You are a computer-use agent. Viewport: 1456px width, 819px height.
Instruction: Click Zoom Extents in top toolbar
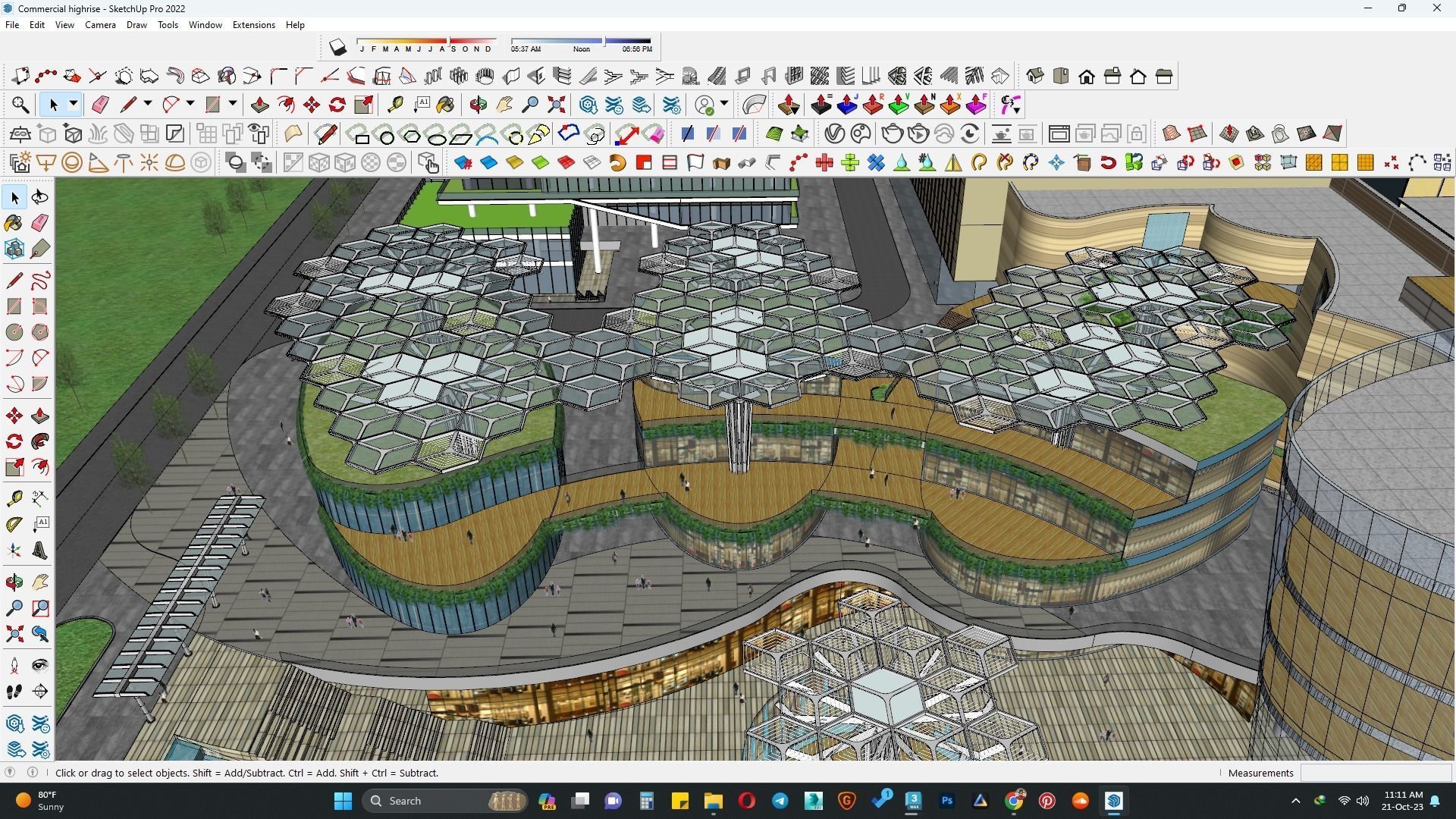pyautogui.click(x=557, y=105)
